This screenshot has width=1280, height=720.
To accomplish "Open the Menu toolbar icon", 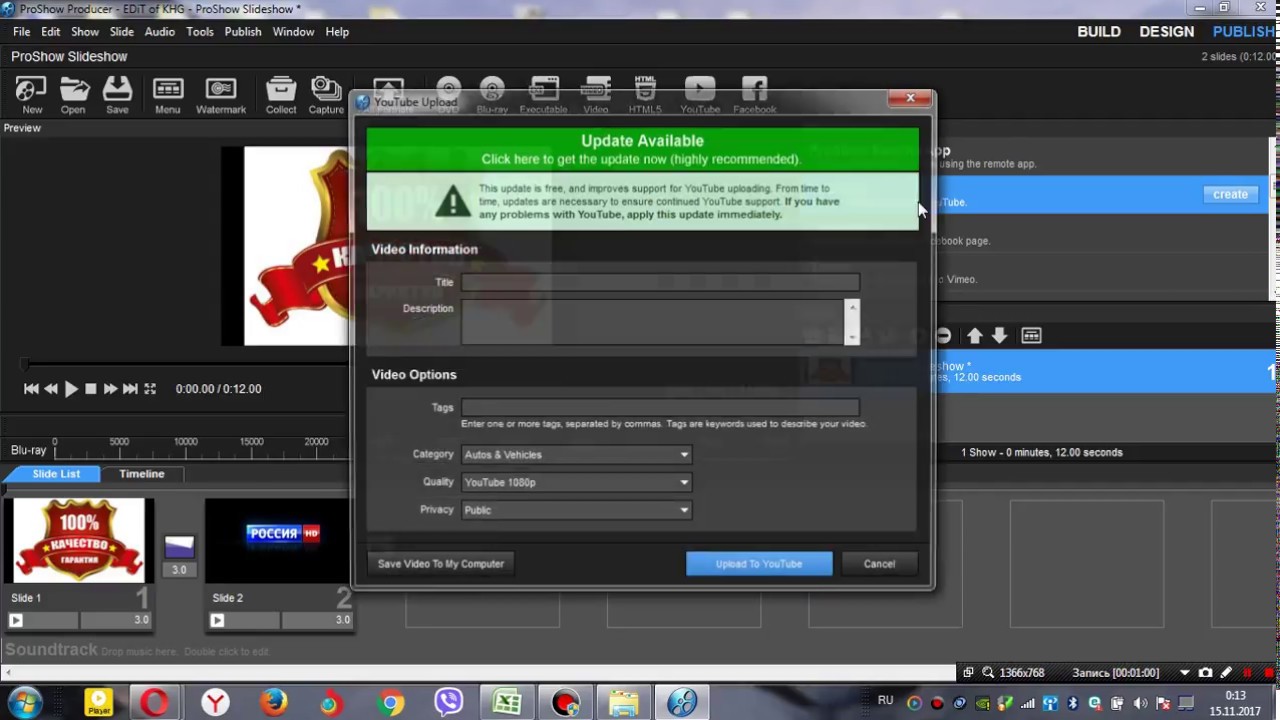I will [168, 96].
